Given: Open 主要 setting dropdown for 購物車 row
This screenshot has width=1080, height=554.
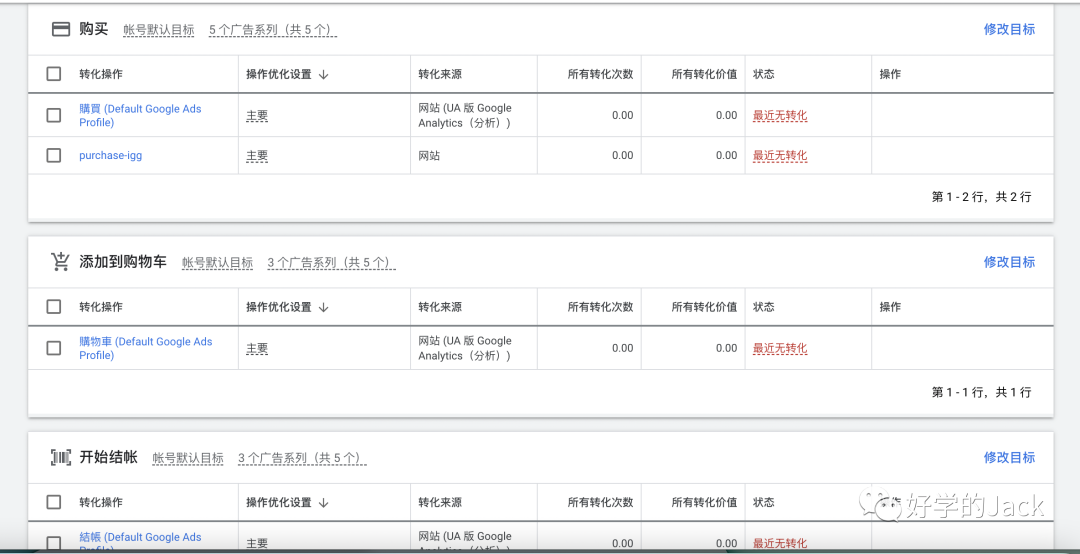Looking at the screenshot, I should click(x=257, y=349).
